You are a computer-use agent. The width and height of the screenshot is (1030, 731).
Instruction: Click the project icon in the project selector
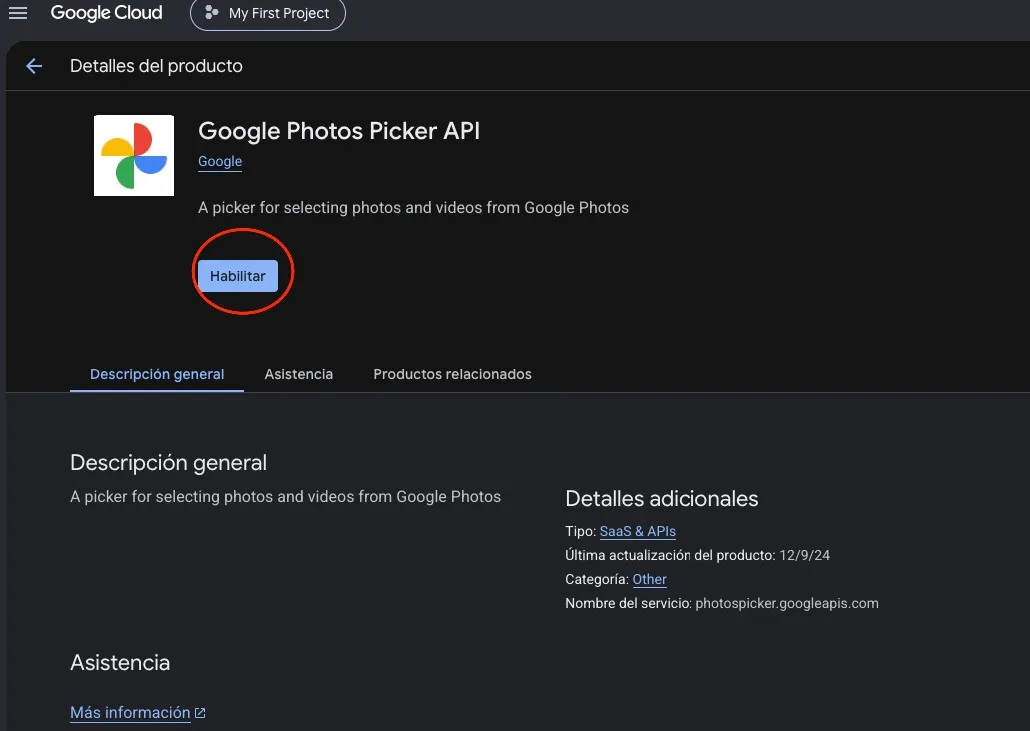212,12
